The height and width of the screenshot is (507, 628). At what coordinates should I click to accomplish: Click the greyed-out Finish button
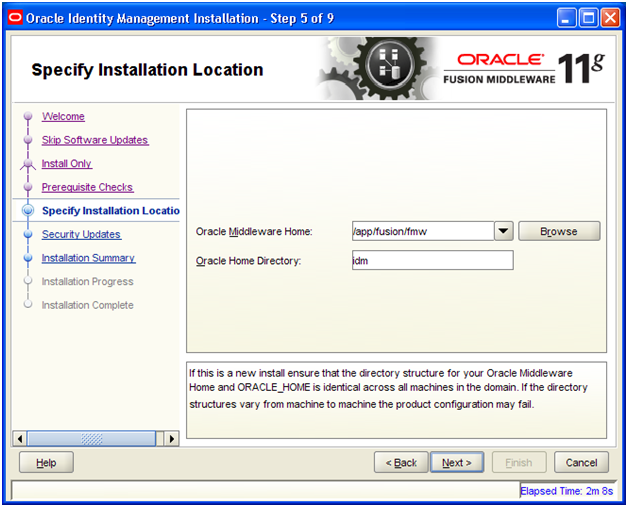click(519, 463)
